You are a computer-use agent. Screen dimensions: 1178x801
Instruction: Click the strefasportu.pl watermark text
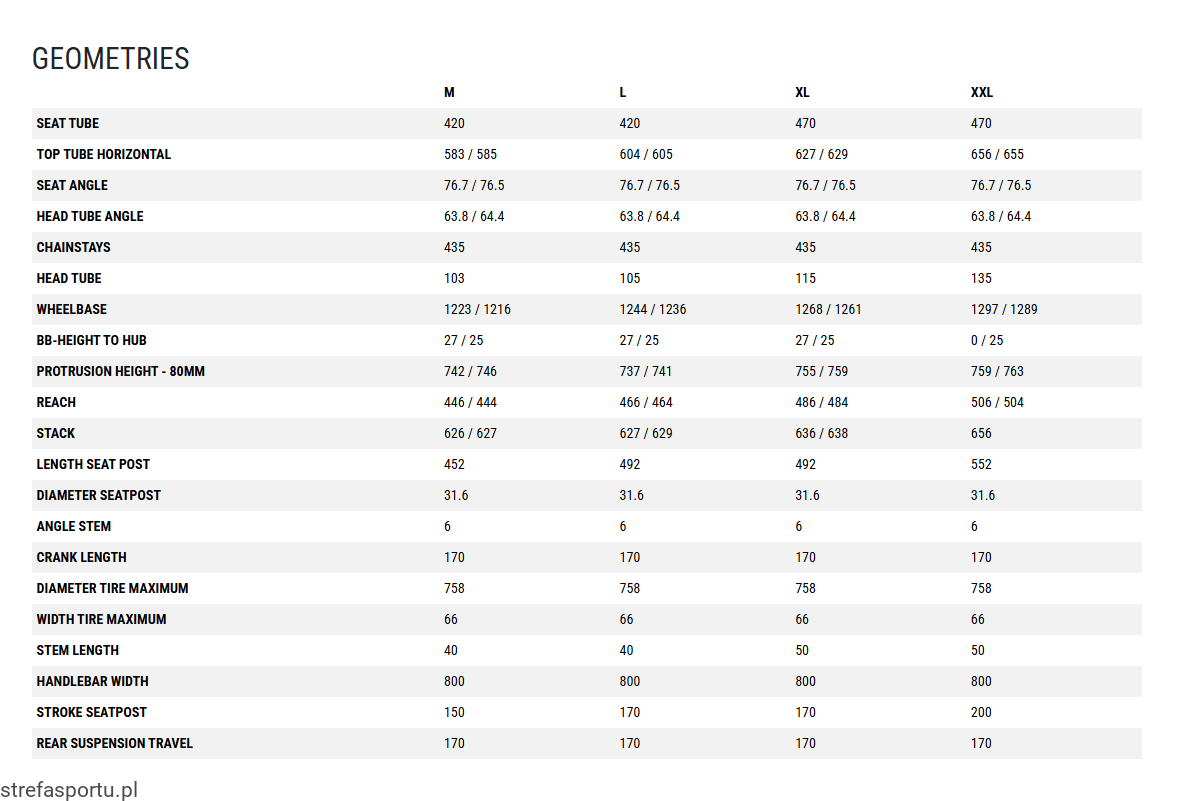coord(69,790)
